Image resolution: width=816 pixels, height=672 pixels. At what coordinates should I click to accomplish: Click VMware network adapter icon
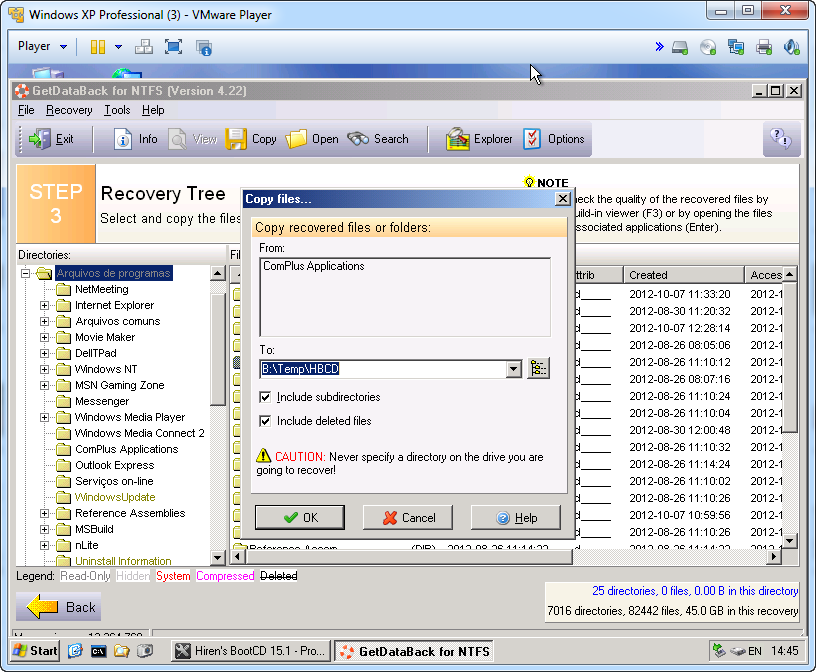(736, 47)
